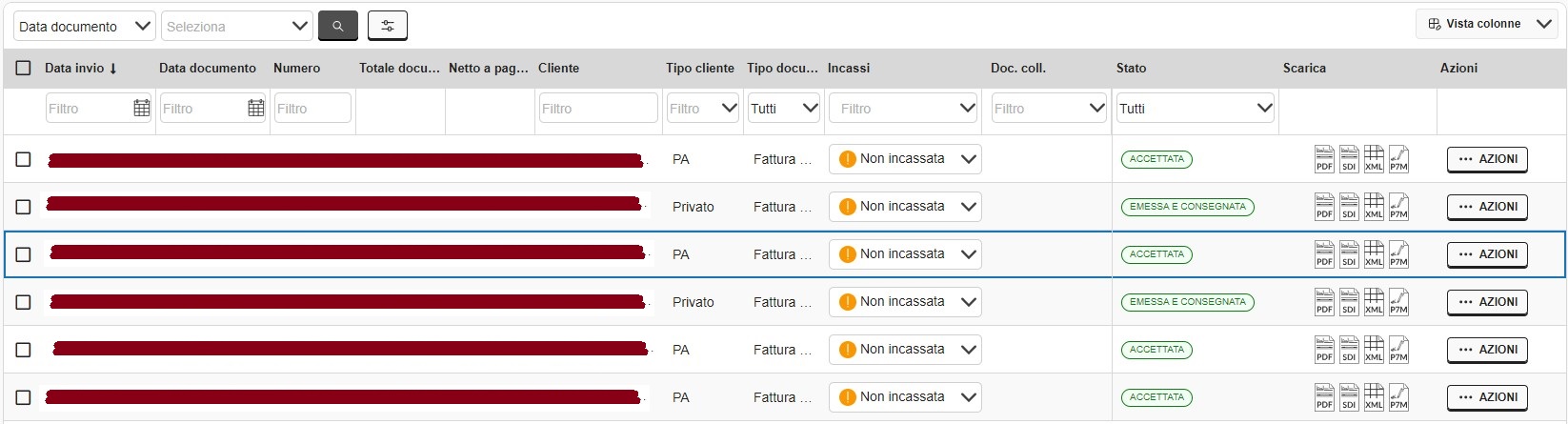Check the first invoice row checkbox
Screen dimensions: 1568x424
(x=24, y=159)
